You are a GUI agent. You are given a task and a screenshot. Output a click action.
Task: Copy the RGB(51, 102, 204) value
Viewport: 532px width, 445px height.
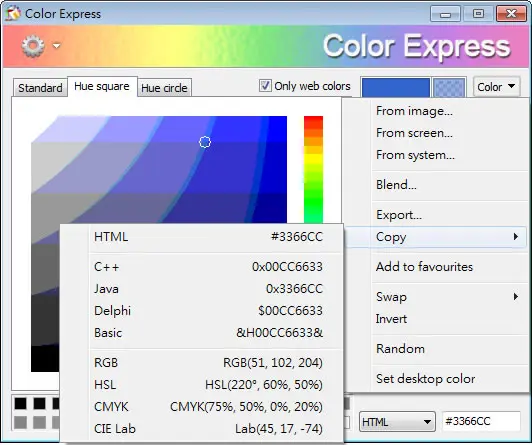coord(202,363)
